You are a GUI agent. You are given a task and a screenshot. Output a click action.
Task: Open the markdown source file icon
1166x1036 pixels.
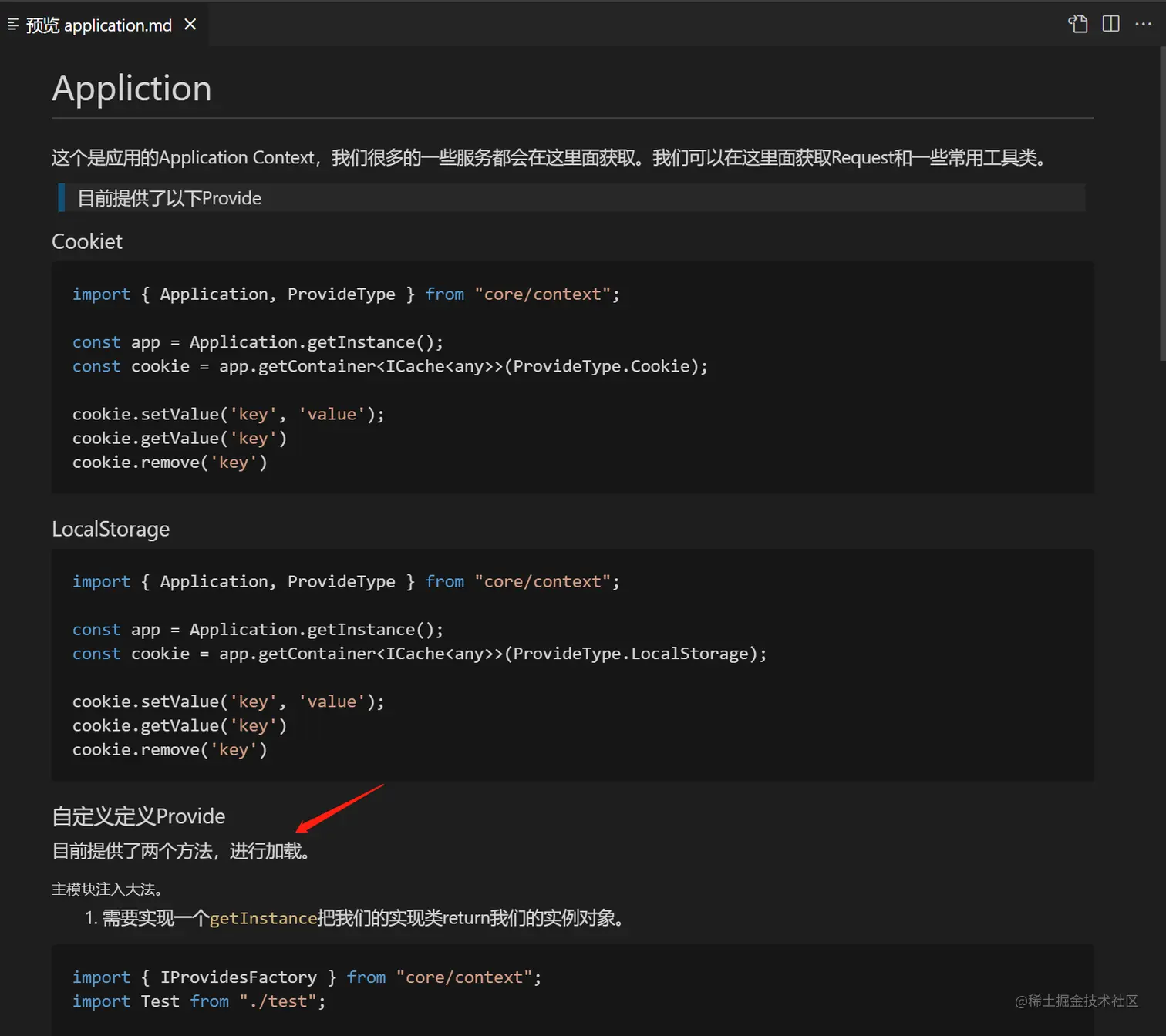pyautogui.click(x=1077, y=25)
